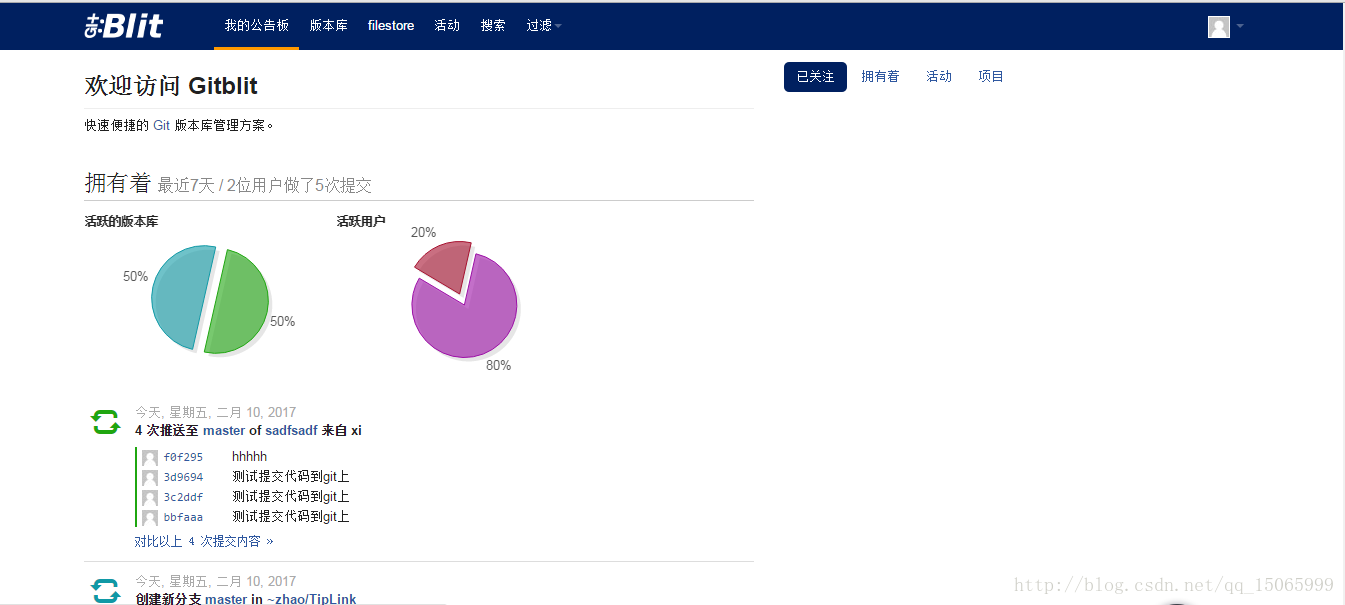
Task: Open ~zhao/TipLink repository link
Action: pyautogui.click(x=311, y=599)
